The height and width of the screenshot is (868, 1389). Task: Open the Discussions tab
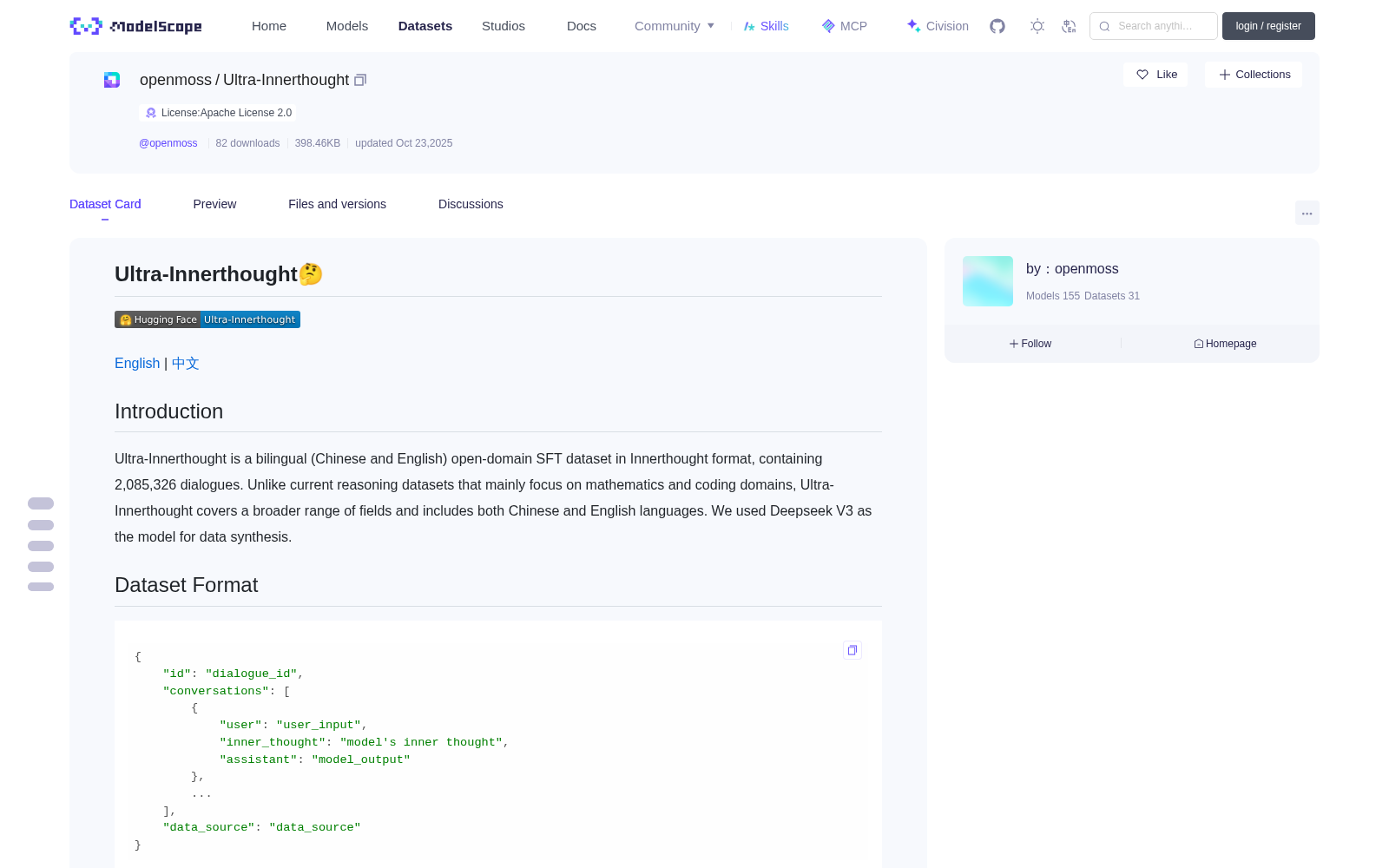tap(471, 204)
